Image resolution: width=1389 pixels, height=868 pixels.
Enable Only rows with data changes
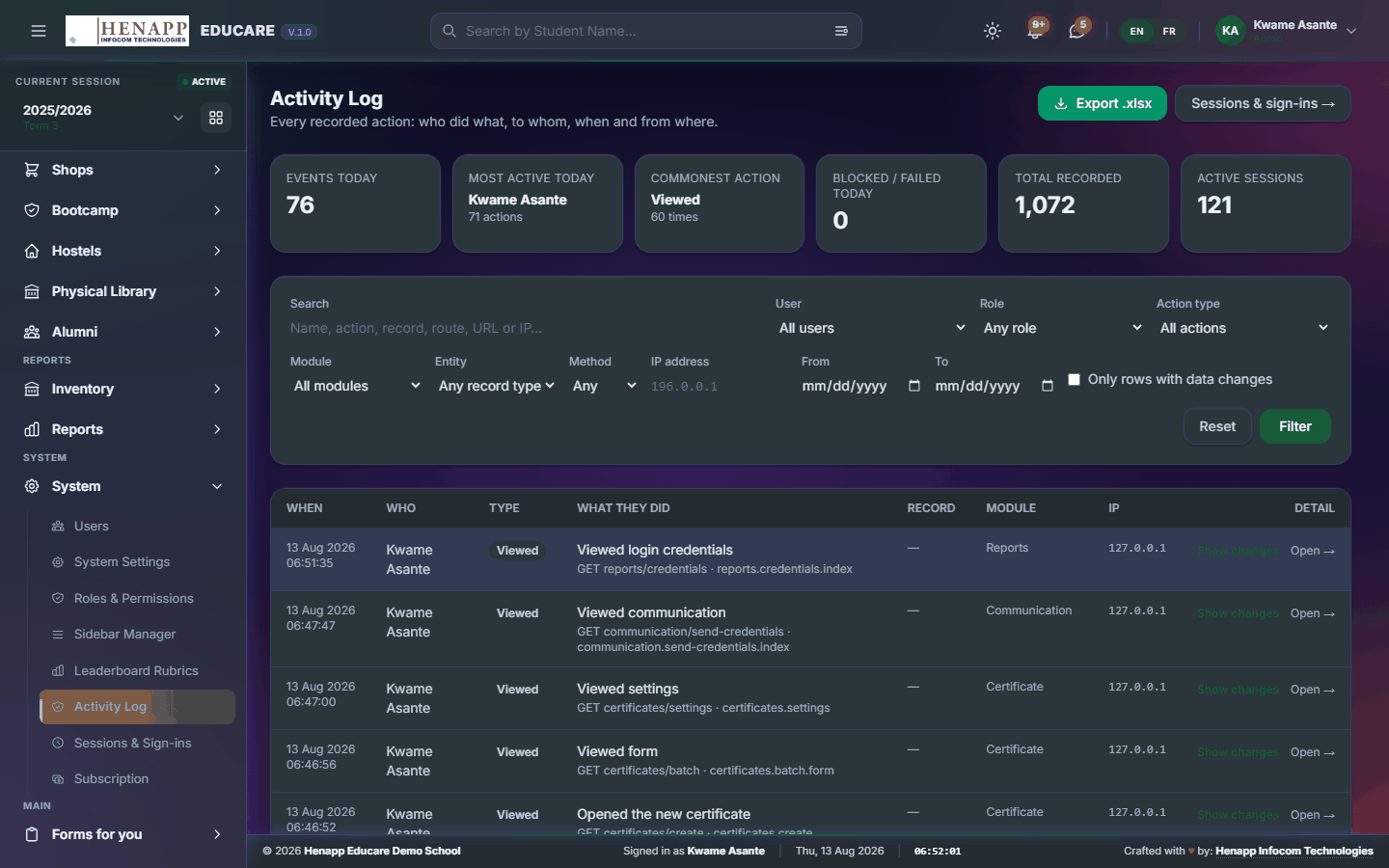pyautogui.click(x=1074, y=380)
